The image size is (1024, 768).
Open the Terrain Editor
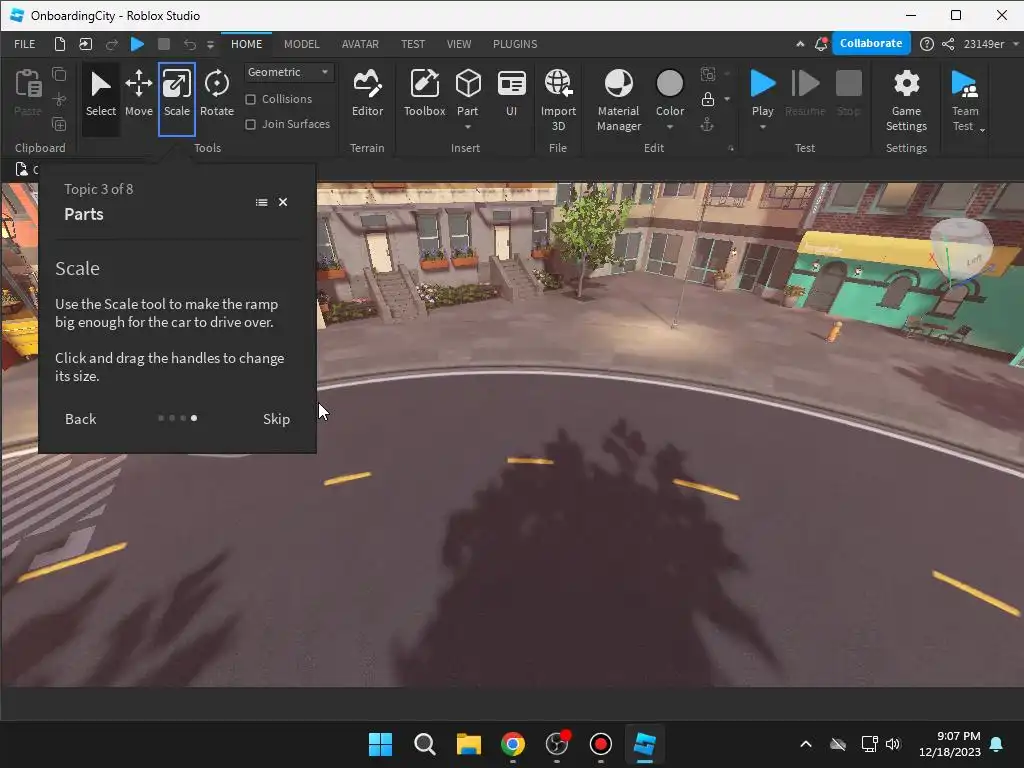[367, 94]
